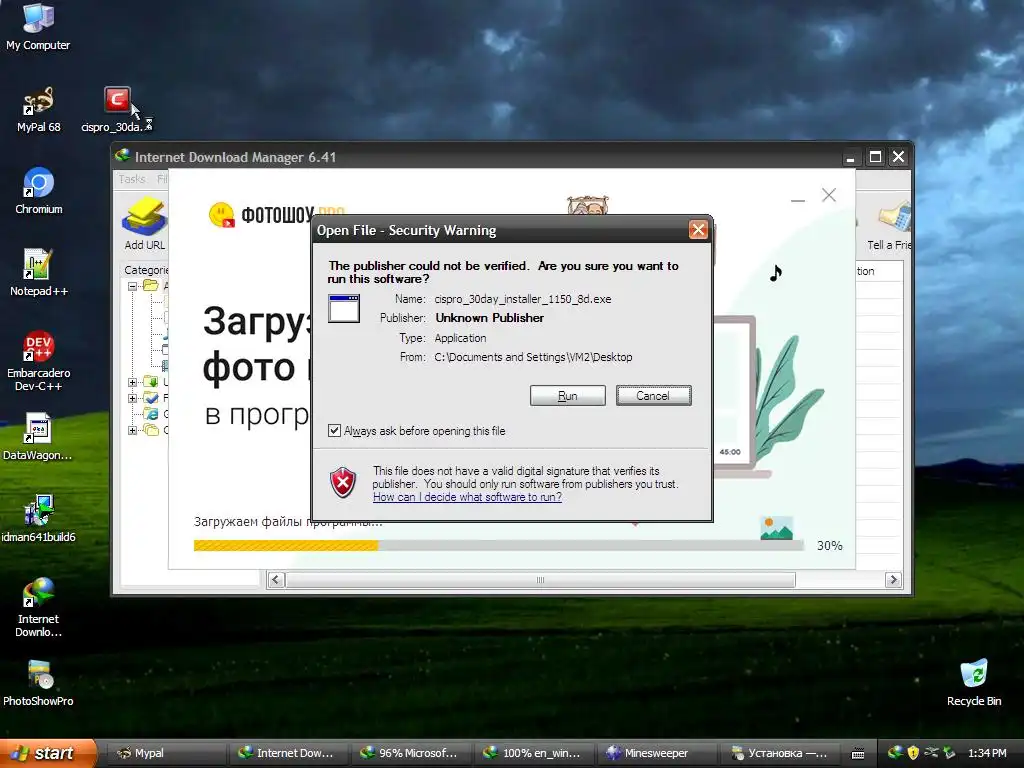This screenshot has width=1024, height=768.
Task: Launch the Chromium desktop shortcut
Action: point(39,191)
